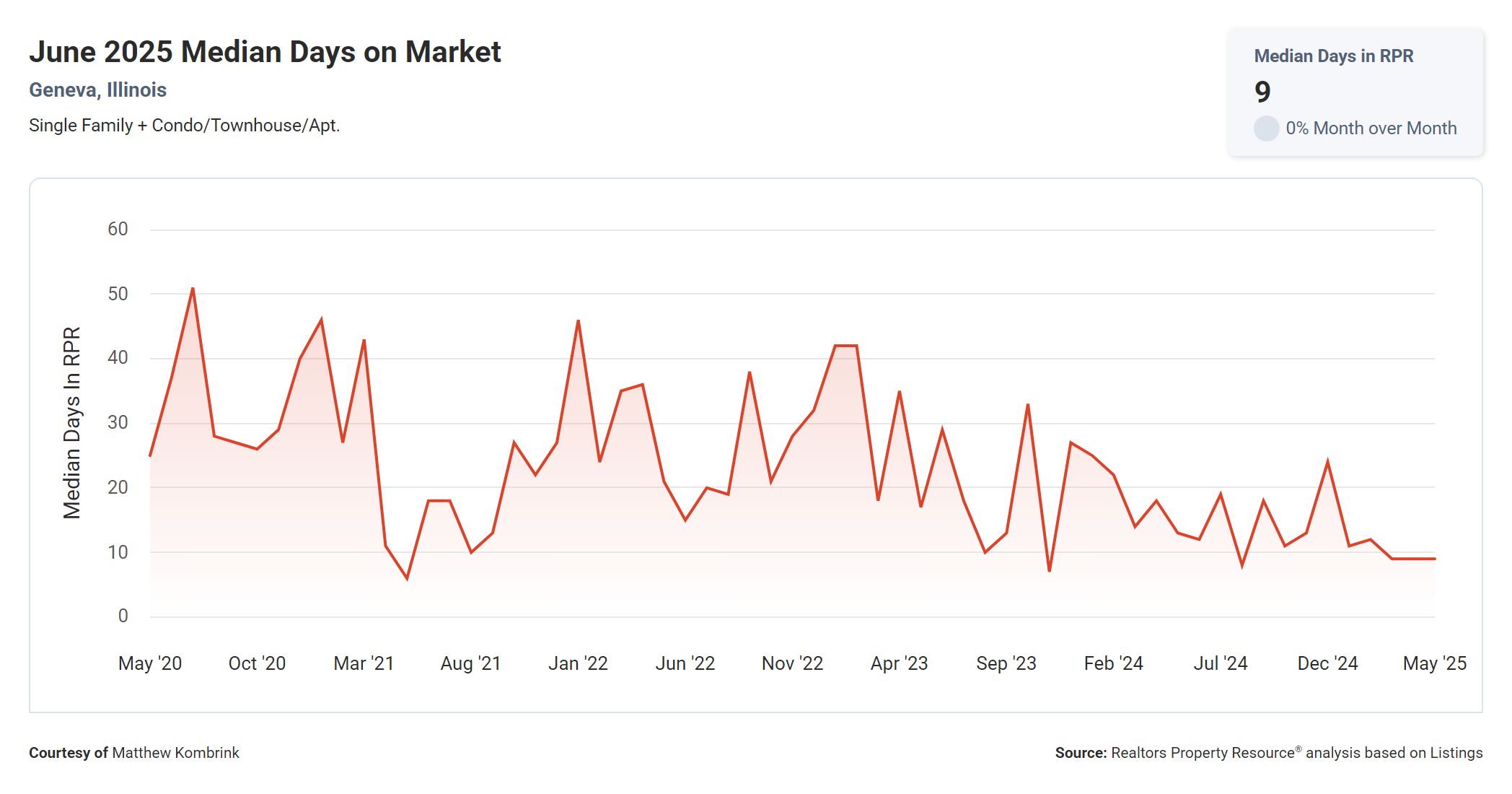Screen dimensions: 1512x794
Task: Click the 60 value on the y-axis
Action: (x=118, y=230)
